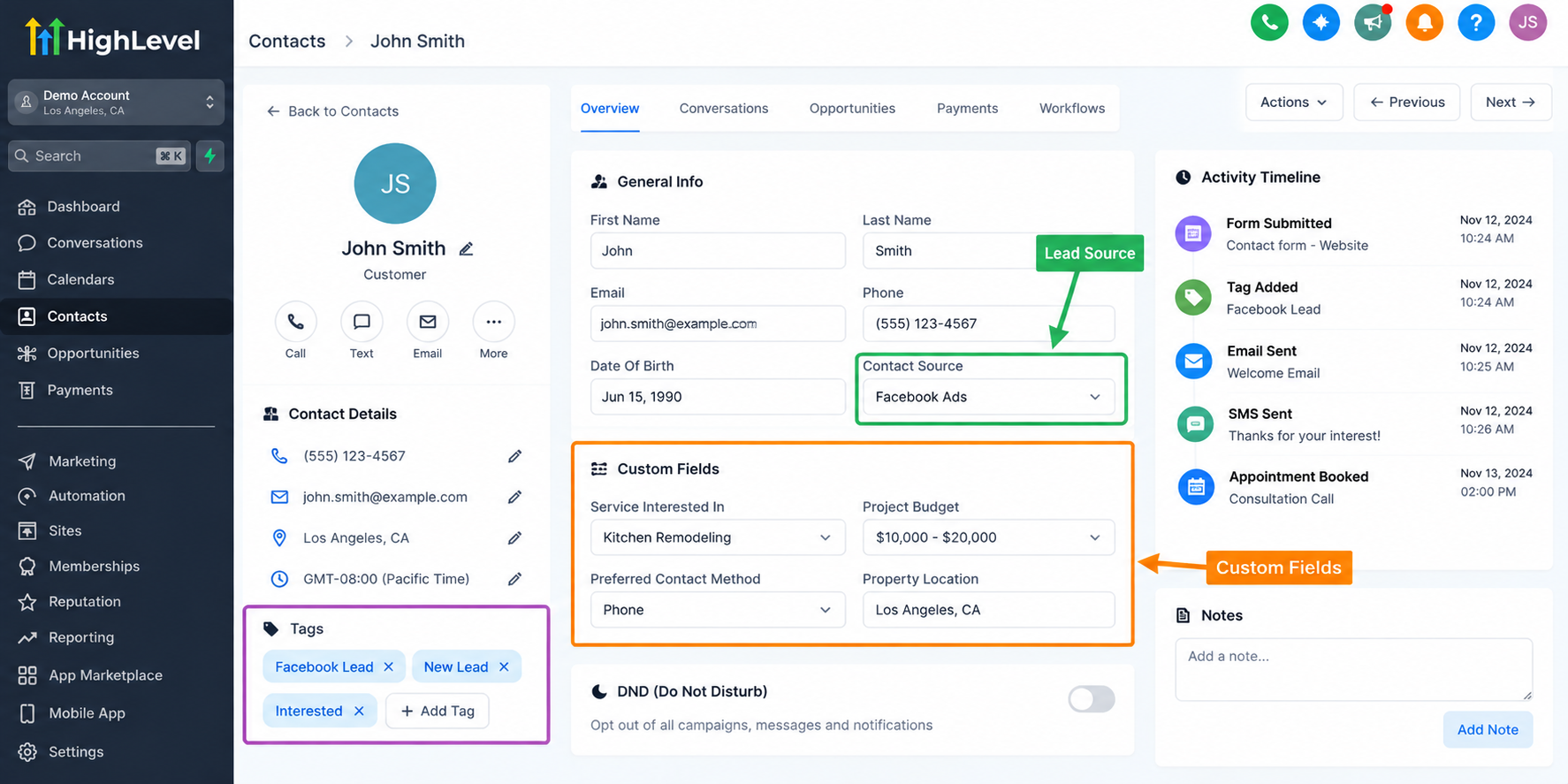Screen dimensions: 1568x784
Task: Open the Project Budget dropdown
Action: (988, 537)
